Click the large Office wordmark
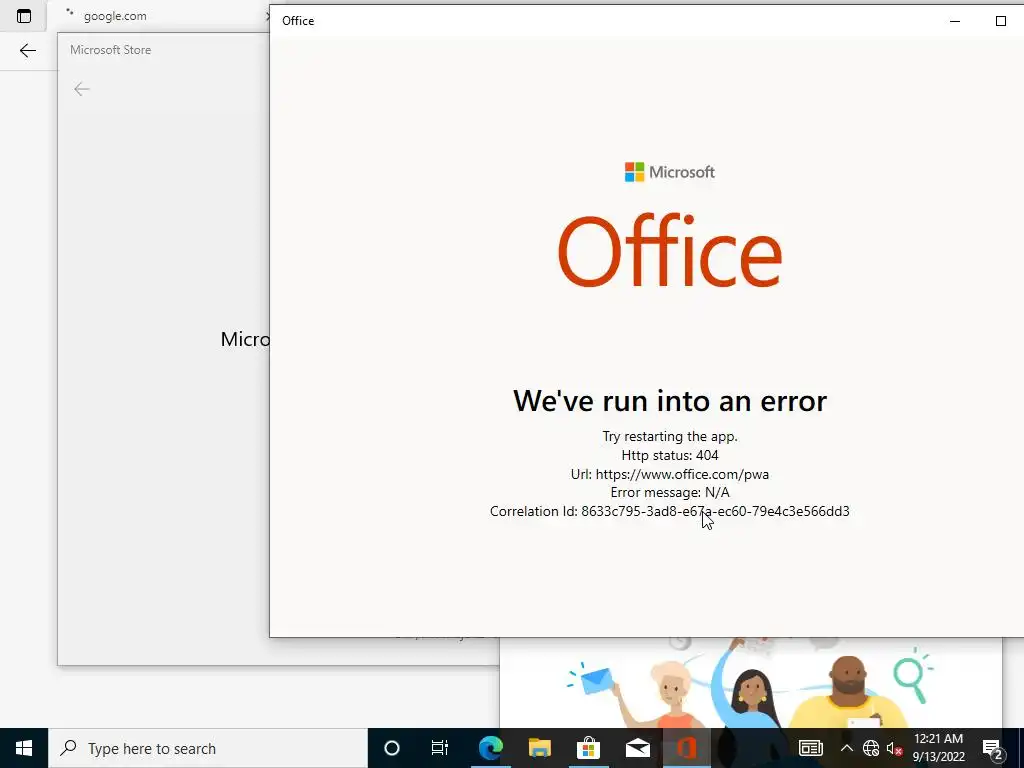Screen dimensions: 1024x768 coord(670,251)
